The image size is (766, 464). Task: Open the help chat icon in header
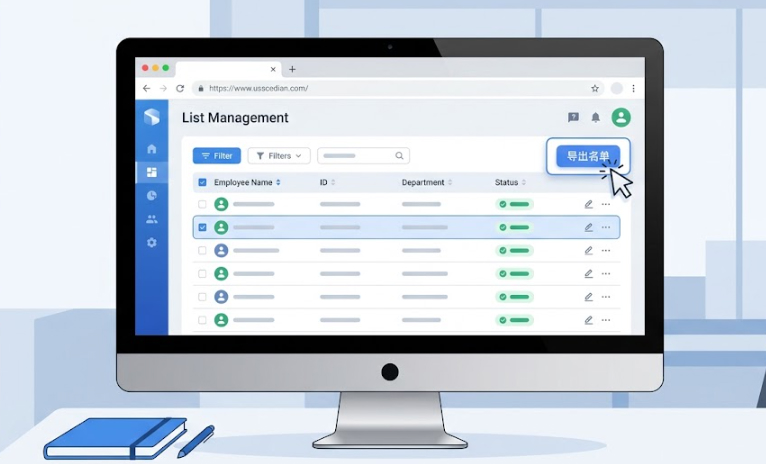coord(574,117)
